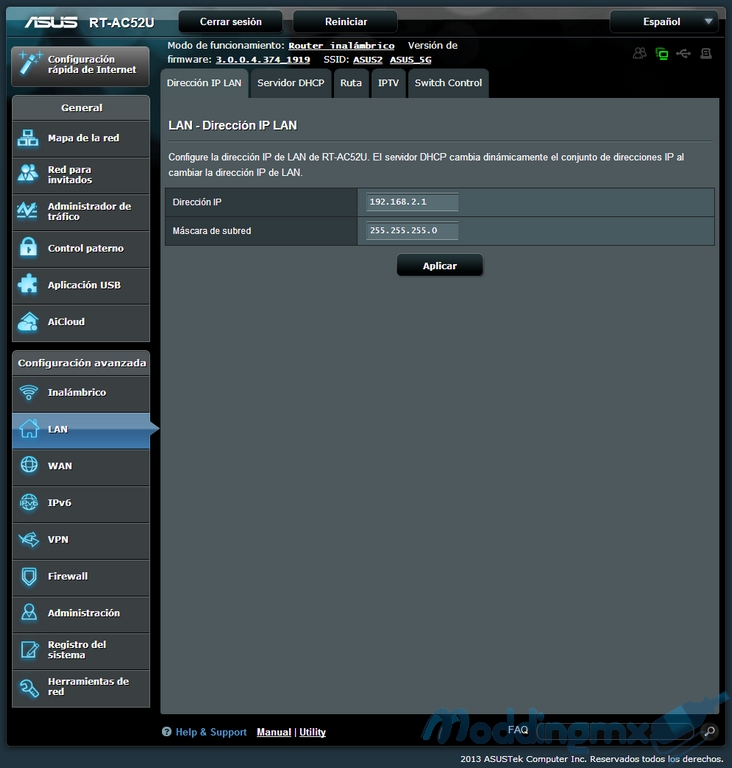
Task: Open the Manual link
Action: pos(274,732)
